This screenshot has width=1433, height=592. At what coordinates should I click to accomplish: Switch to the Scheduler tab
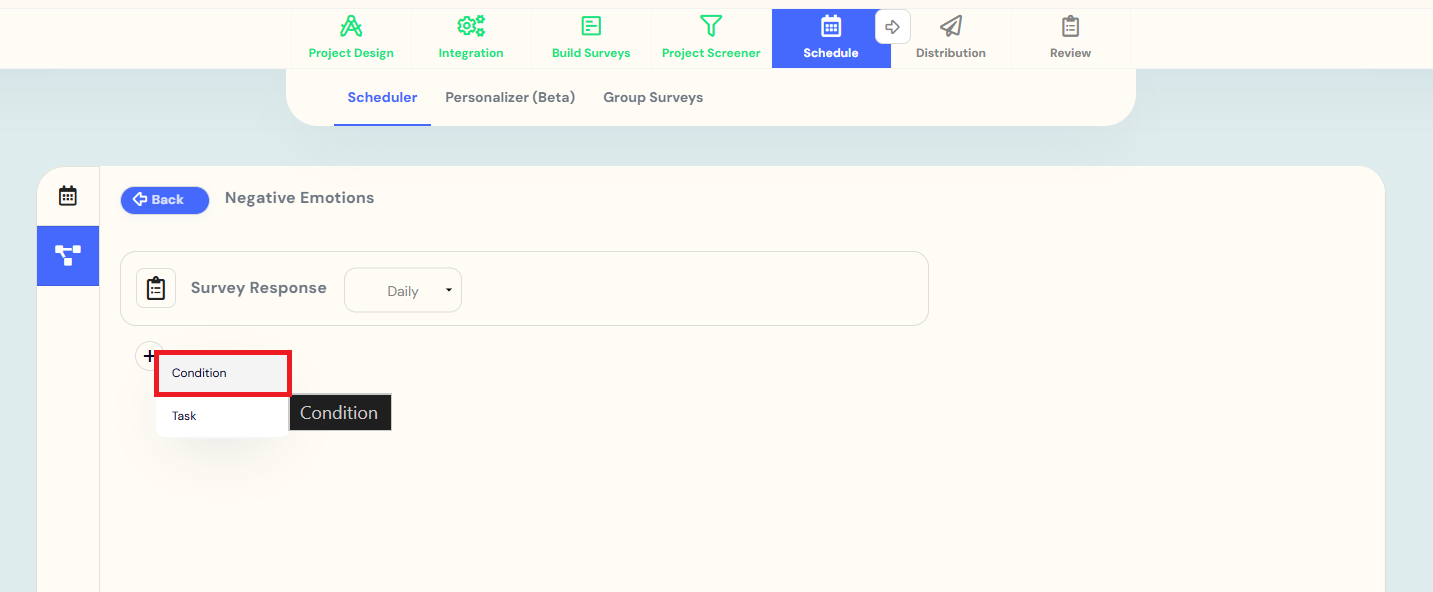[x=382, y=98]
